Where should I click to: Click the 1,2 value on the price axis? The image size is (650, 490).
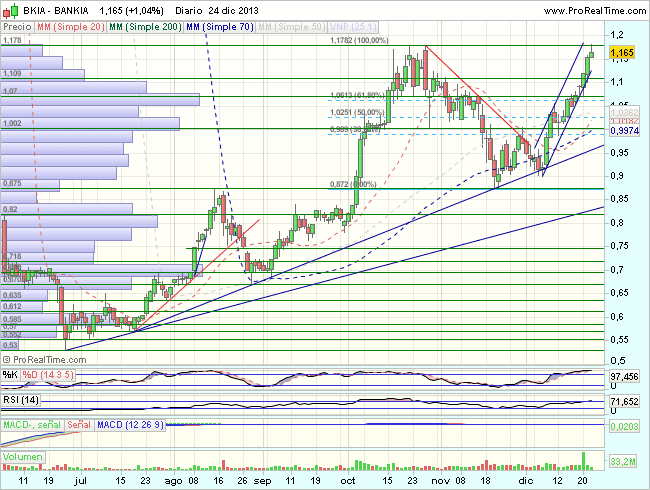pyautogui.click(x=617, y=35)
